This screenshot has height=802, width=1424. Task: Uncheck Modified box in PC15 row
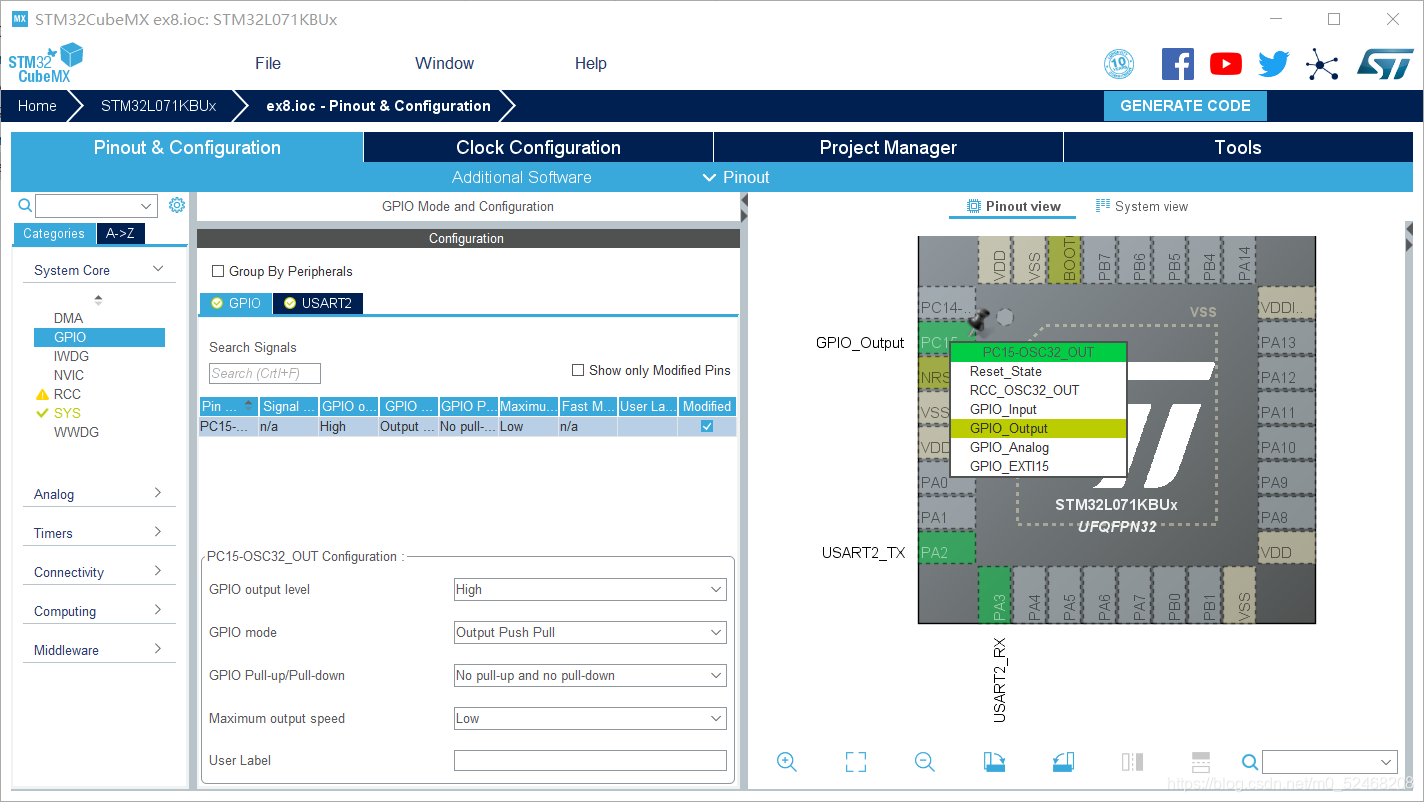tap(707, 426)
